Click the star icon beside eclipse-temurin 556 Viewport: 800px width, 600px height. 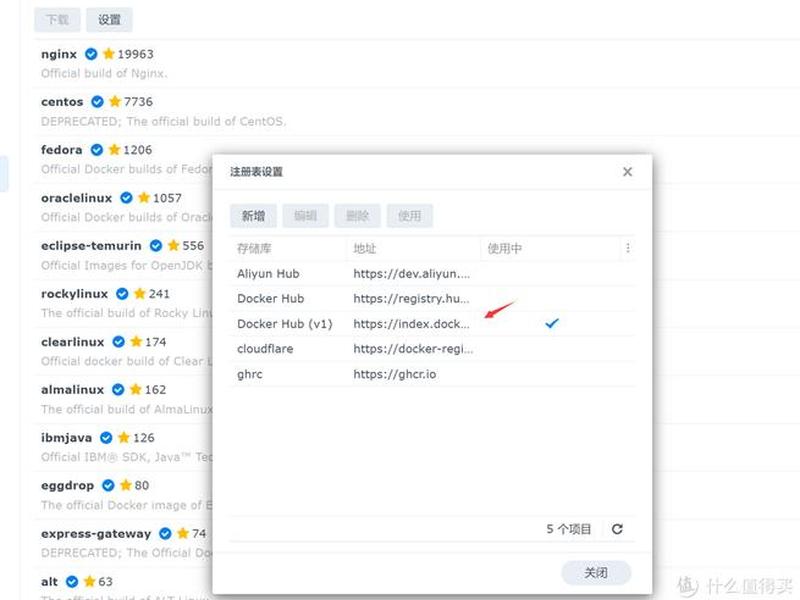173,245
